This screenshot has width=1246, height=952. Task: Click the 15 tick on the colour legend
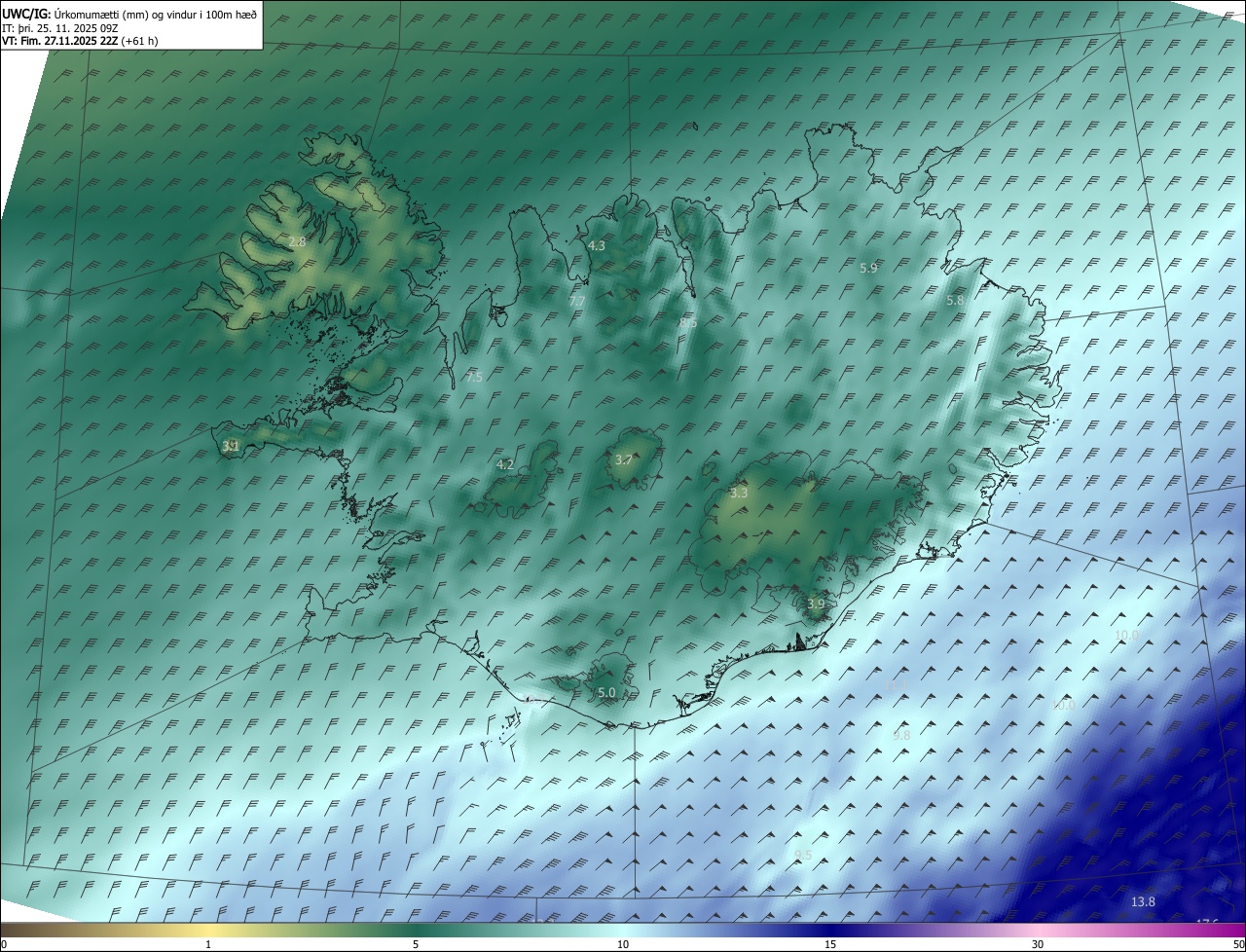pyautogui.click(x=830, y=944)
